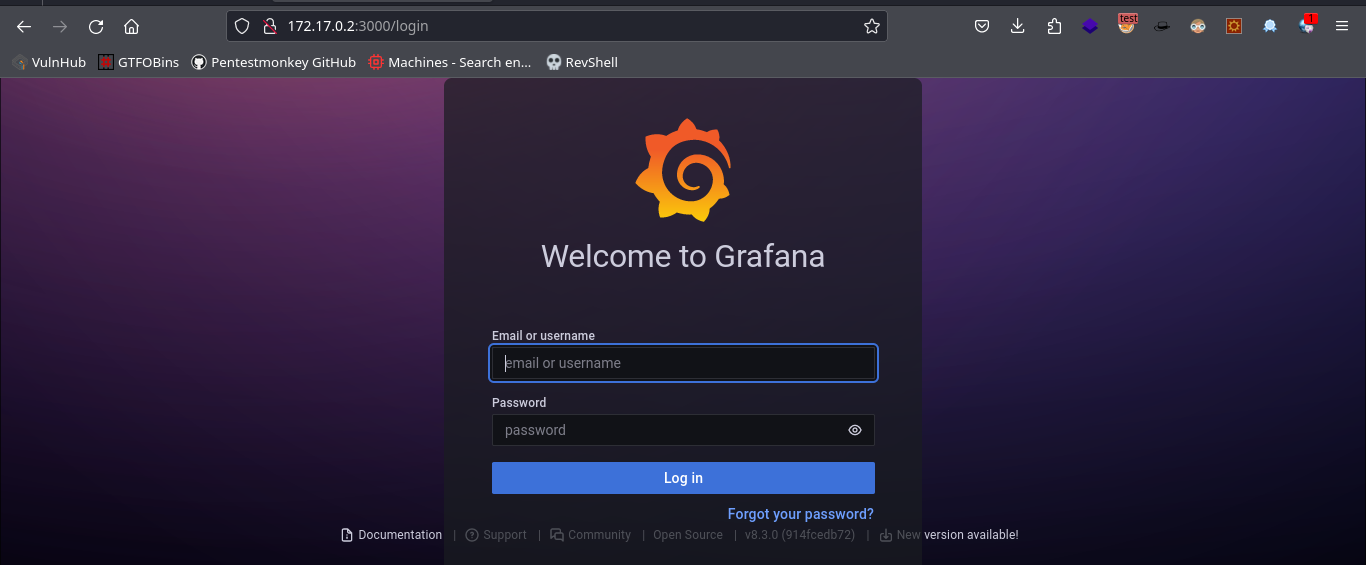Go forward in browser history

pos(60,26)
